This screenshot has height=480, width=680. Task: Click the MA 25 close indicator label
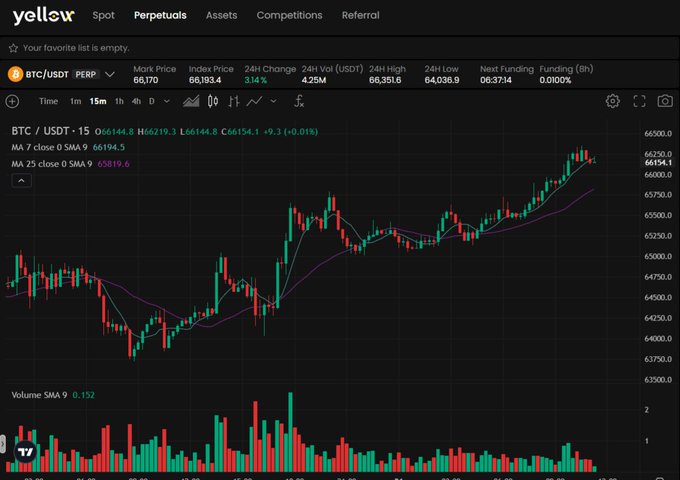pyautogui.click(x=52, y=164)
